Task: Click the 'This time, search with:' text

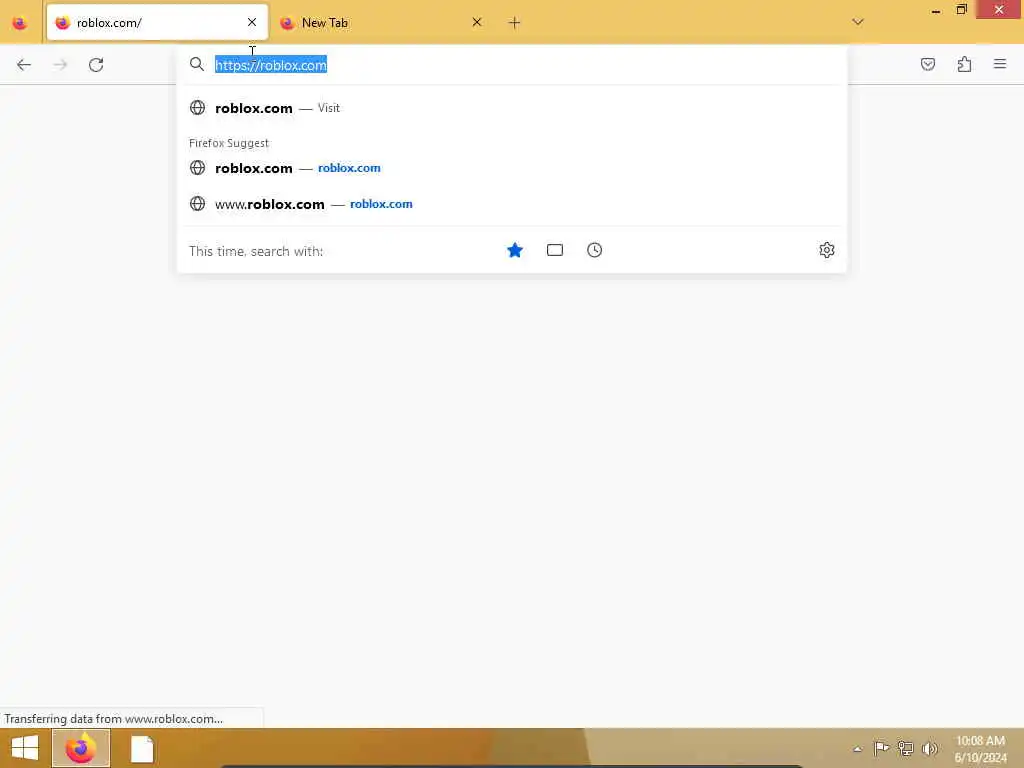Action: (x=256, y=251)
